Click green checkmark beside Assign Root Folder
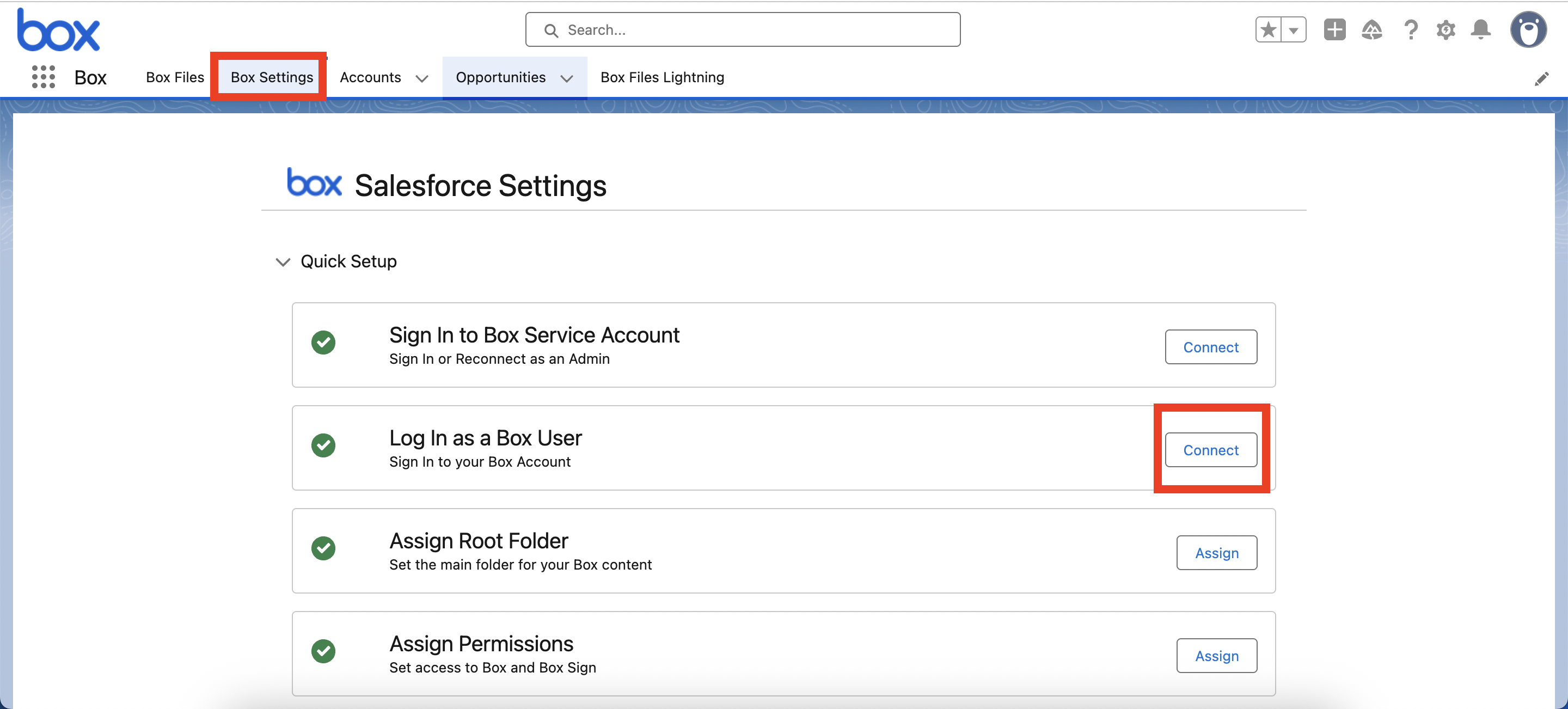Viewport: 1568px width, 709px height. pyautogui.click(x=323, y=548)
